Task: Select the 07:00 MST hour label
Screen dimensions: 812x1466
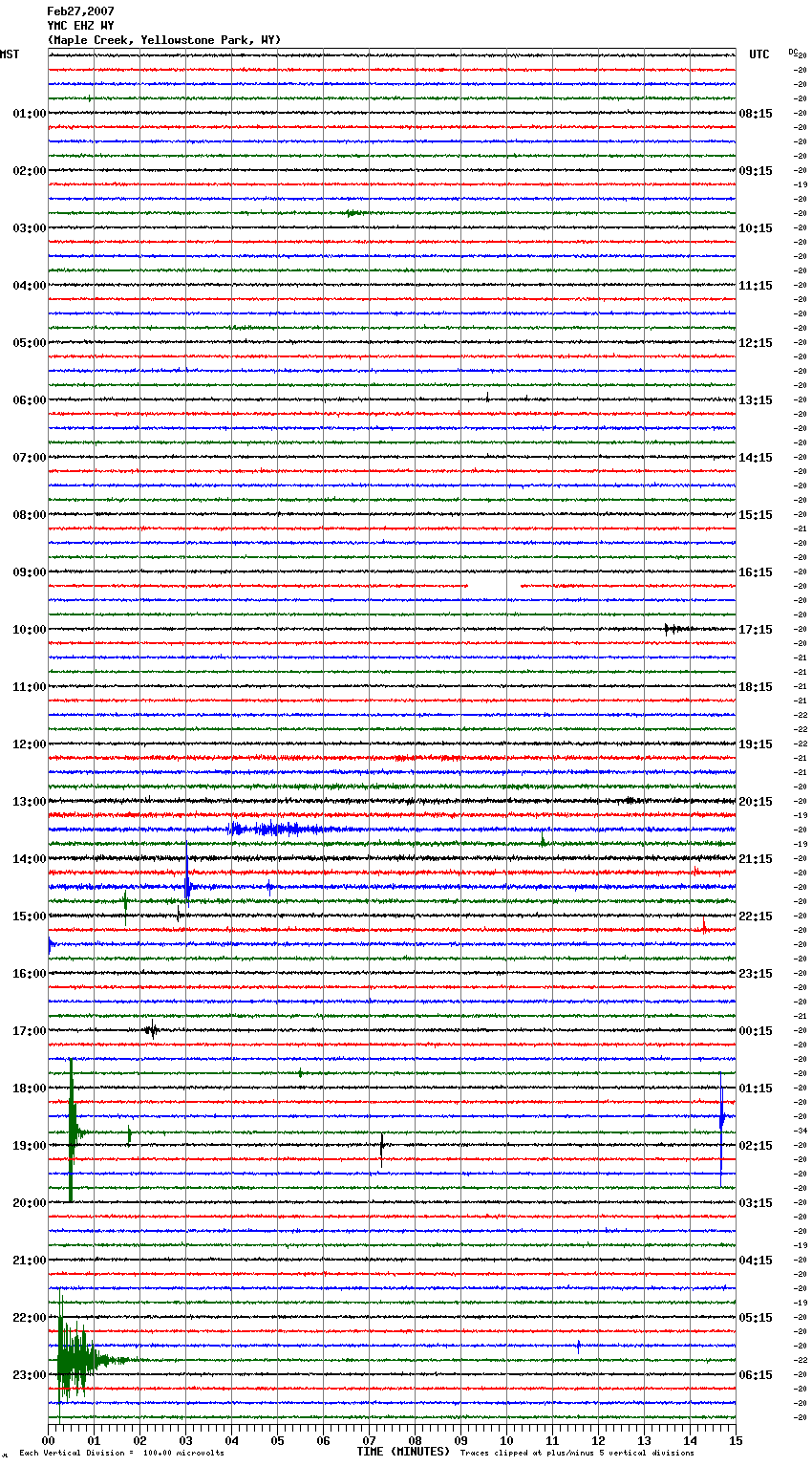Action: (30, 458)
